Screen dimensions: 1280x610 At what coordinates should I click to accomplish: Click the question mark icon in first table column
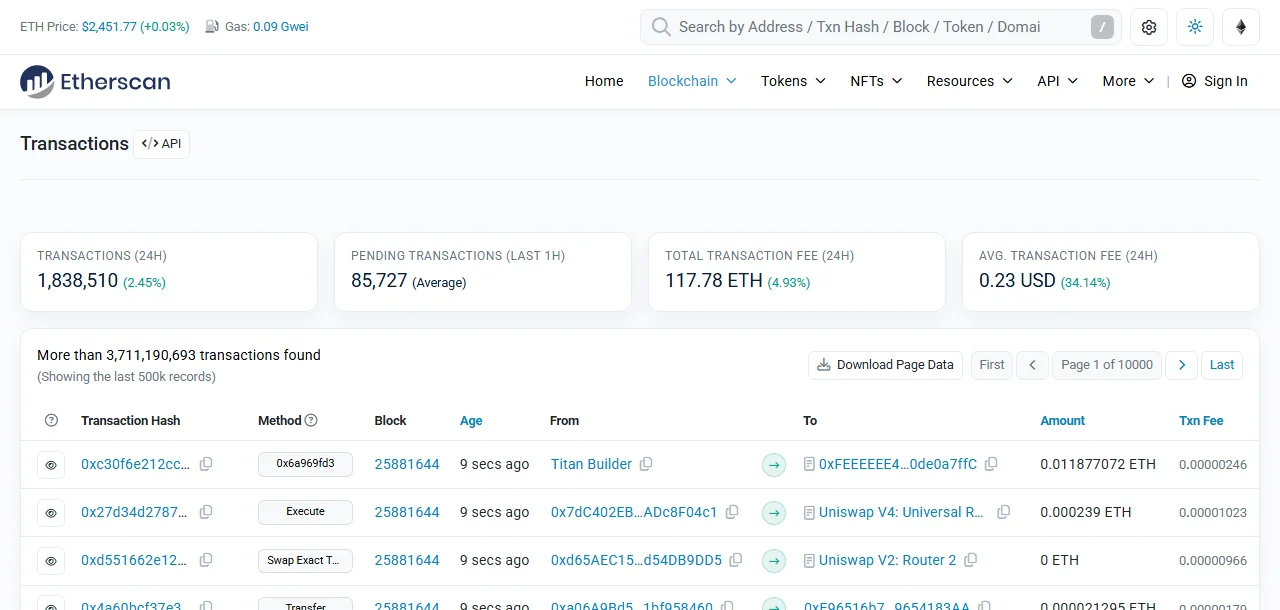(x=52, y=421)
